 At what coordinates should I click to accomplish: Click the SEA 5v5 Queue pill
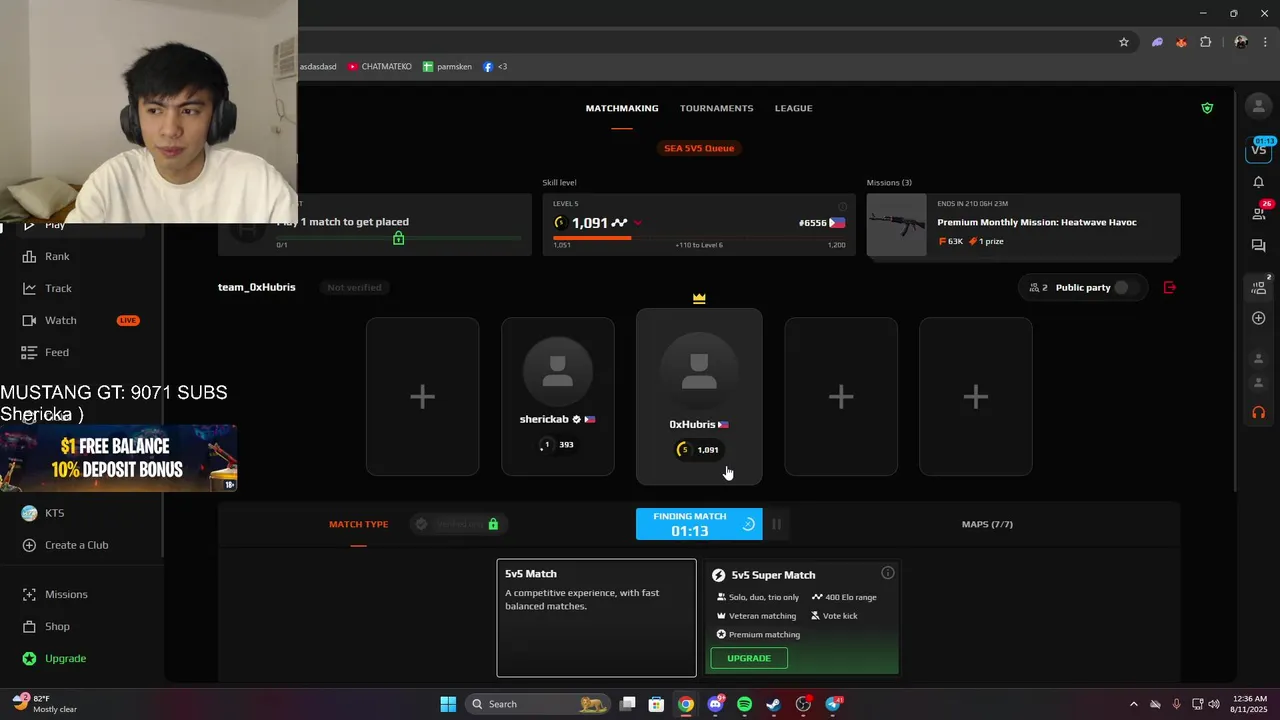coord(699,148)
